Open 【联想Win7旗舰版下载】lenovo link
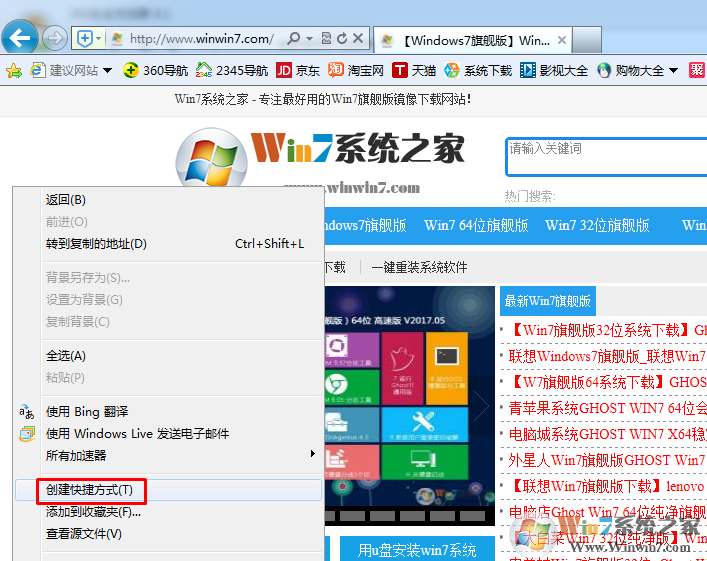This screenshot has width=707, height=561. pos(607,486)
